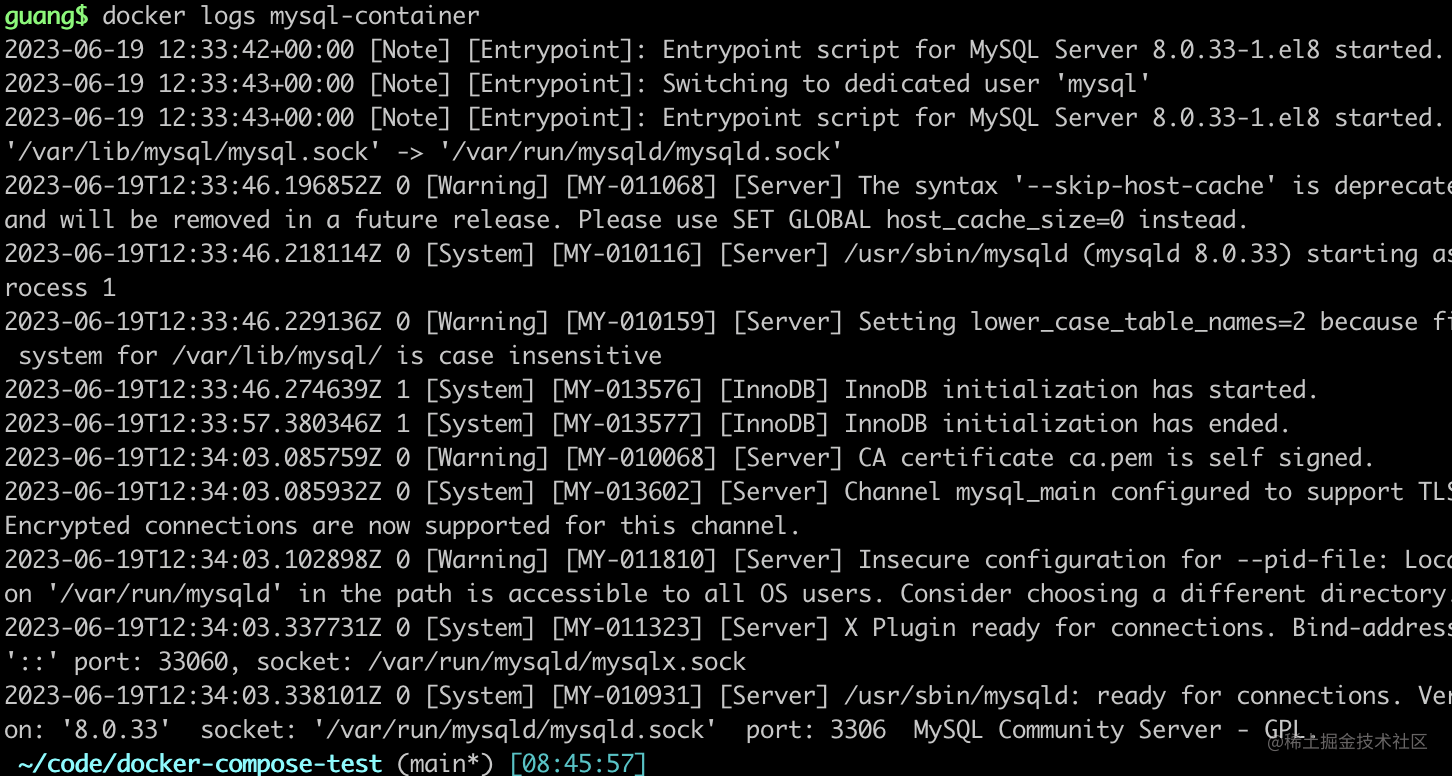Click the "Switching to dedicated user 'mysql'" message

point(906,84)
